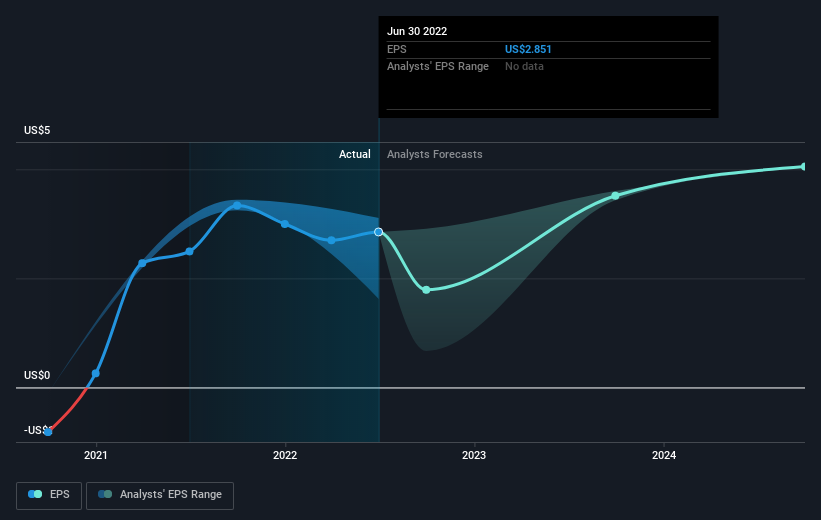Click the EPS data point at 2021

pos(95,373)
